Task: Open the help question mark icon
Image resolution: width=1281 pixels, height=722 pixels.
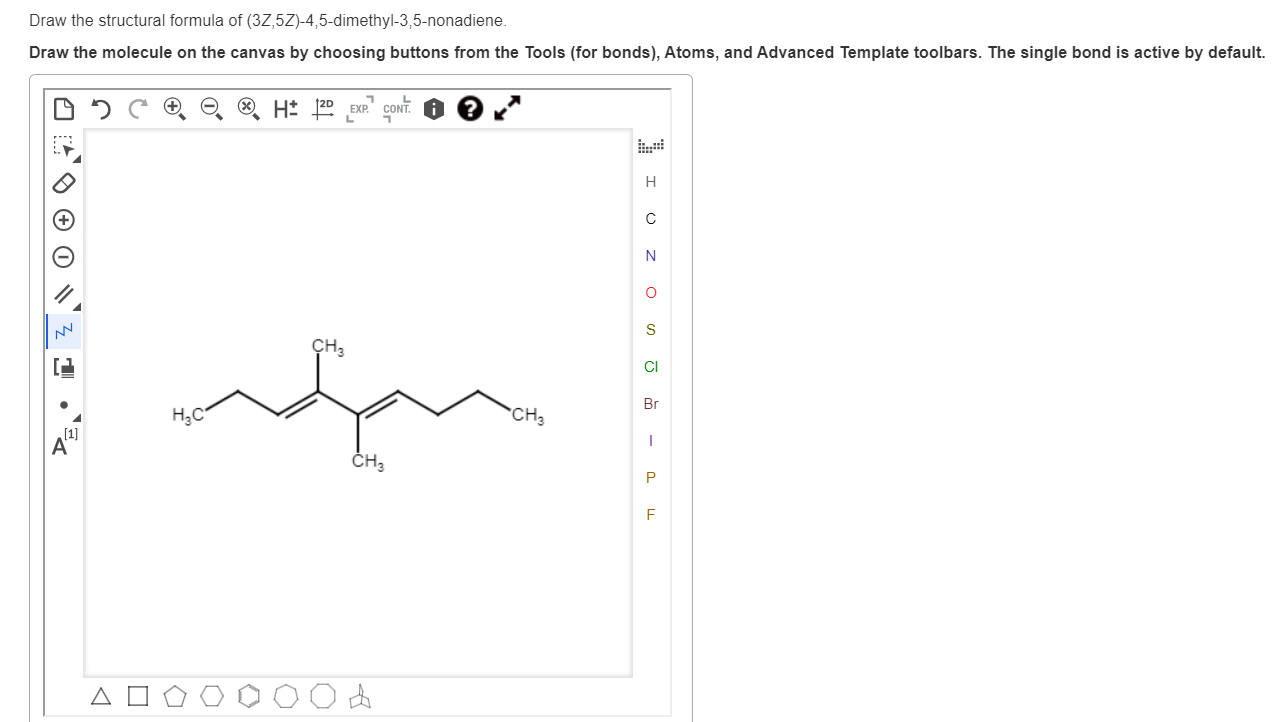Action: [469, 109]
